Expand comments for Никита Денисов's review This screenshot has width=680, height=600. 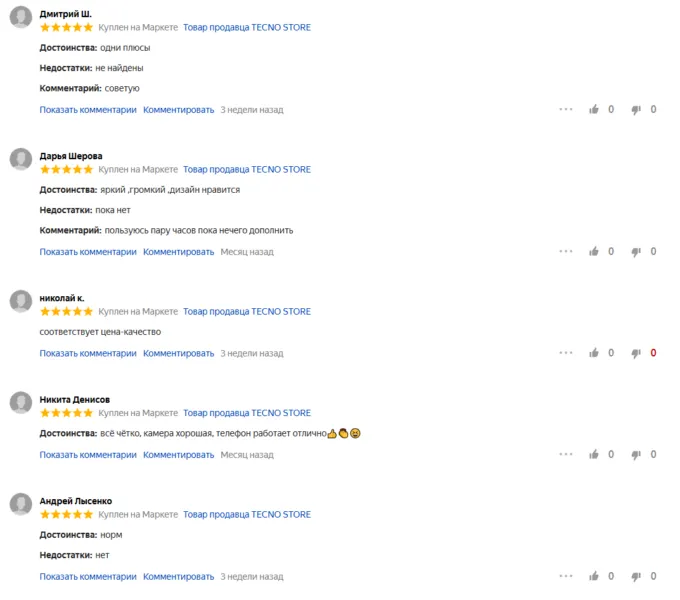(x=88, y=455)
